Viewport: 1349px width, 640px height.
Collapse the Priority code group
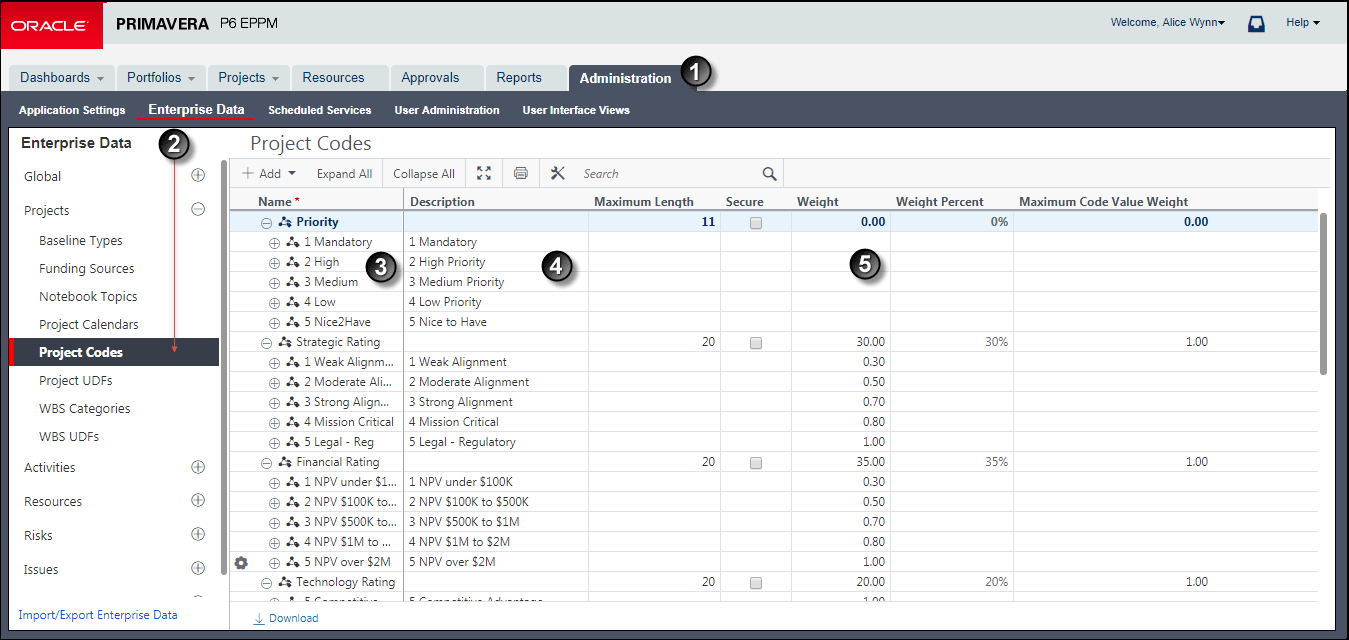267,223
